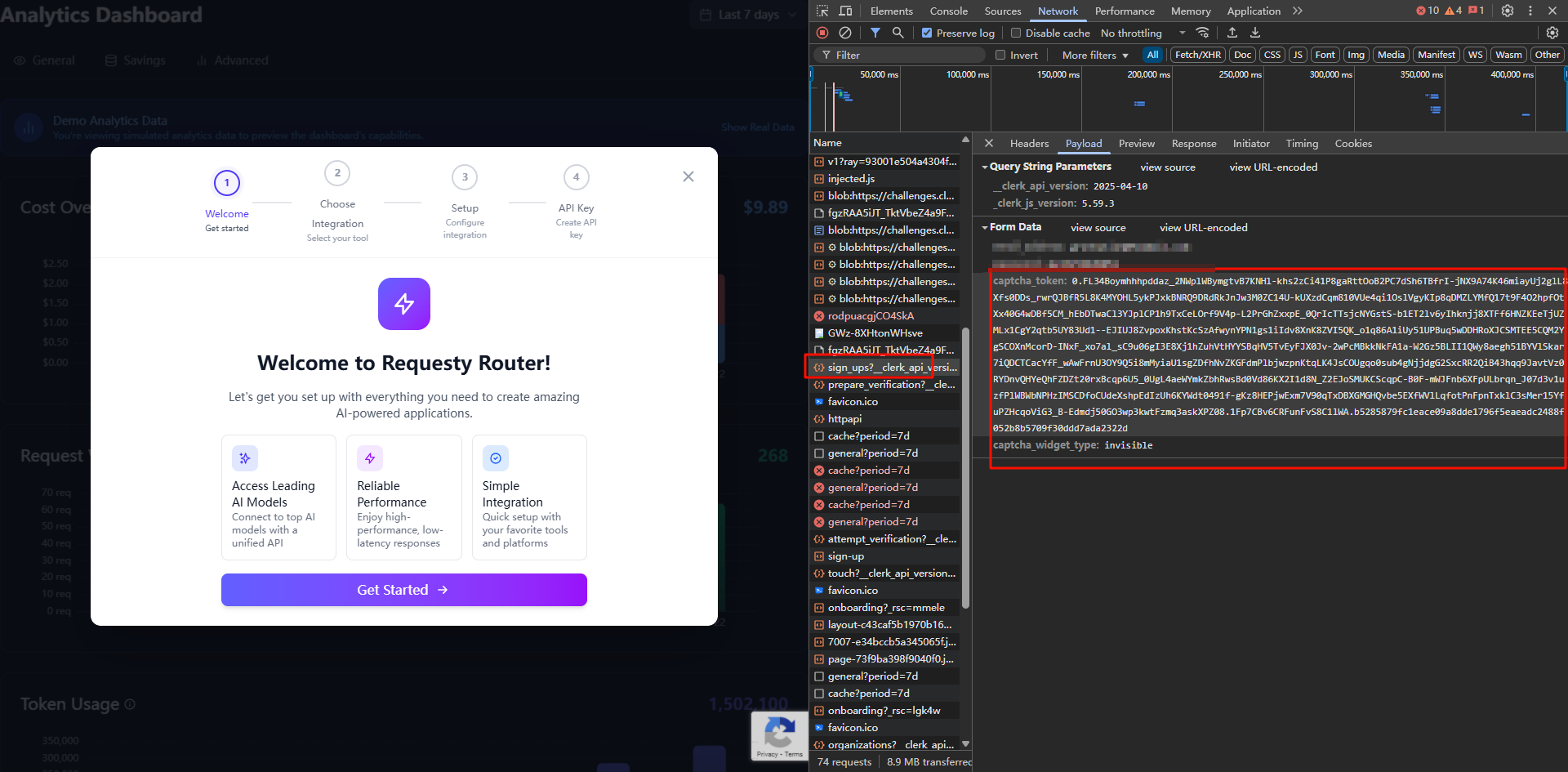Activate the inspect element picker icon
Viewport: 1568px width, 772px height.
[822, 11]
